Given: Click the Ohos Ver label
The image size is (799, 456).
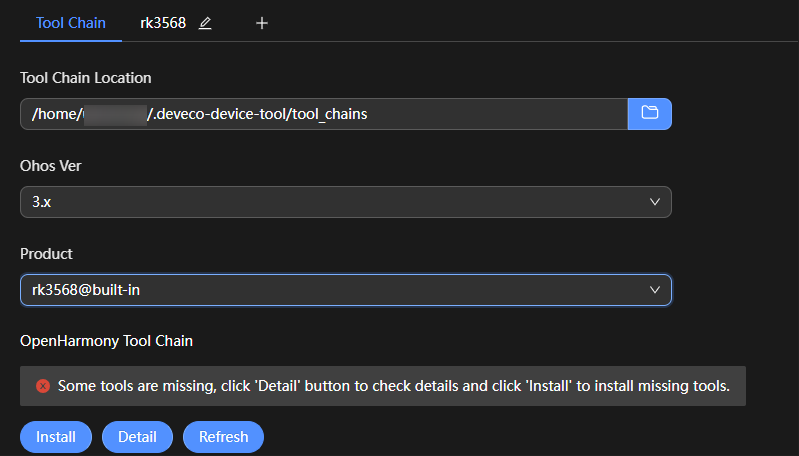Looking at the screenshot, I should [50, 165].
